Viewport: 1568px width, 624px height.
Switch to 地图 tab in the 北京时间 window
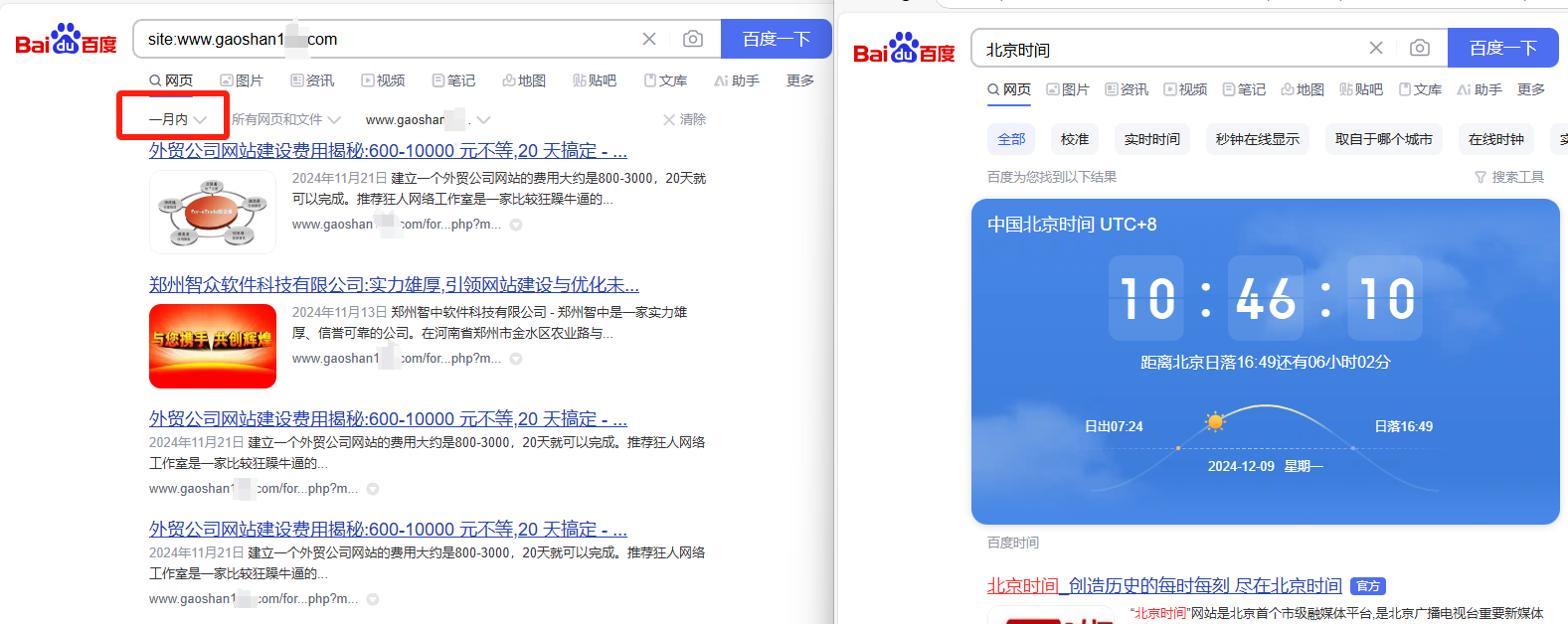coord(1303,89)
